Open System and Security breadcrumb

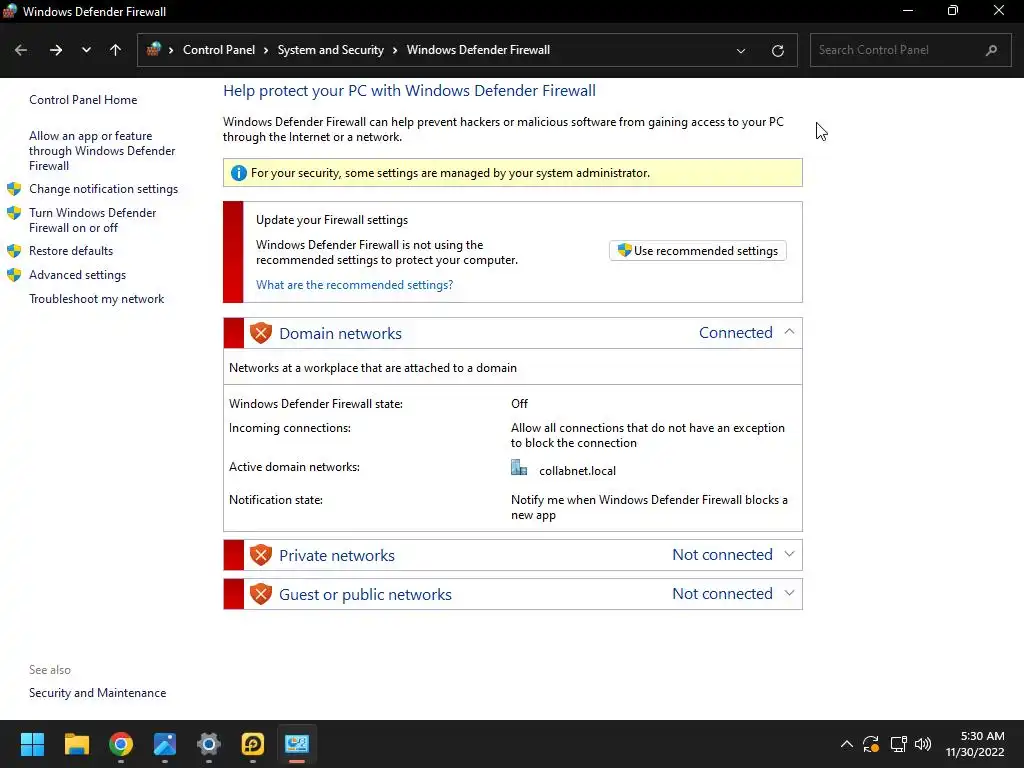coord(330,50)
